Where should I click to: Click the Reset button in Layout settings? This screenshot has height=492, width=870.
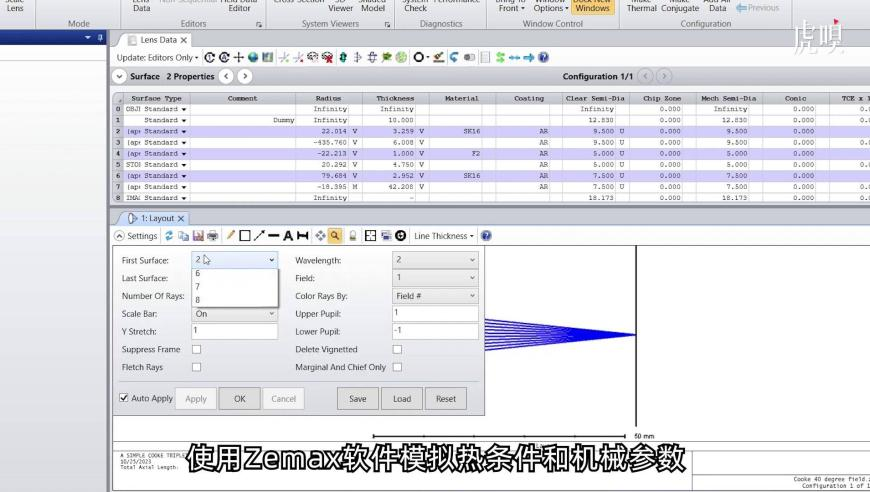(x=446, y=398)
